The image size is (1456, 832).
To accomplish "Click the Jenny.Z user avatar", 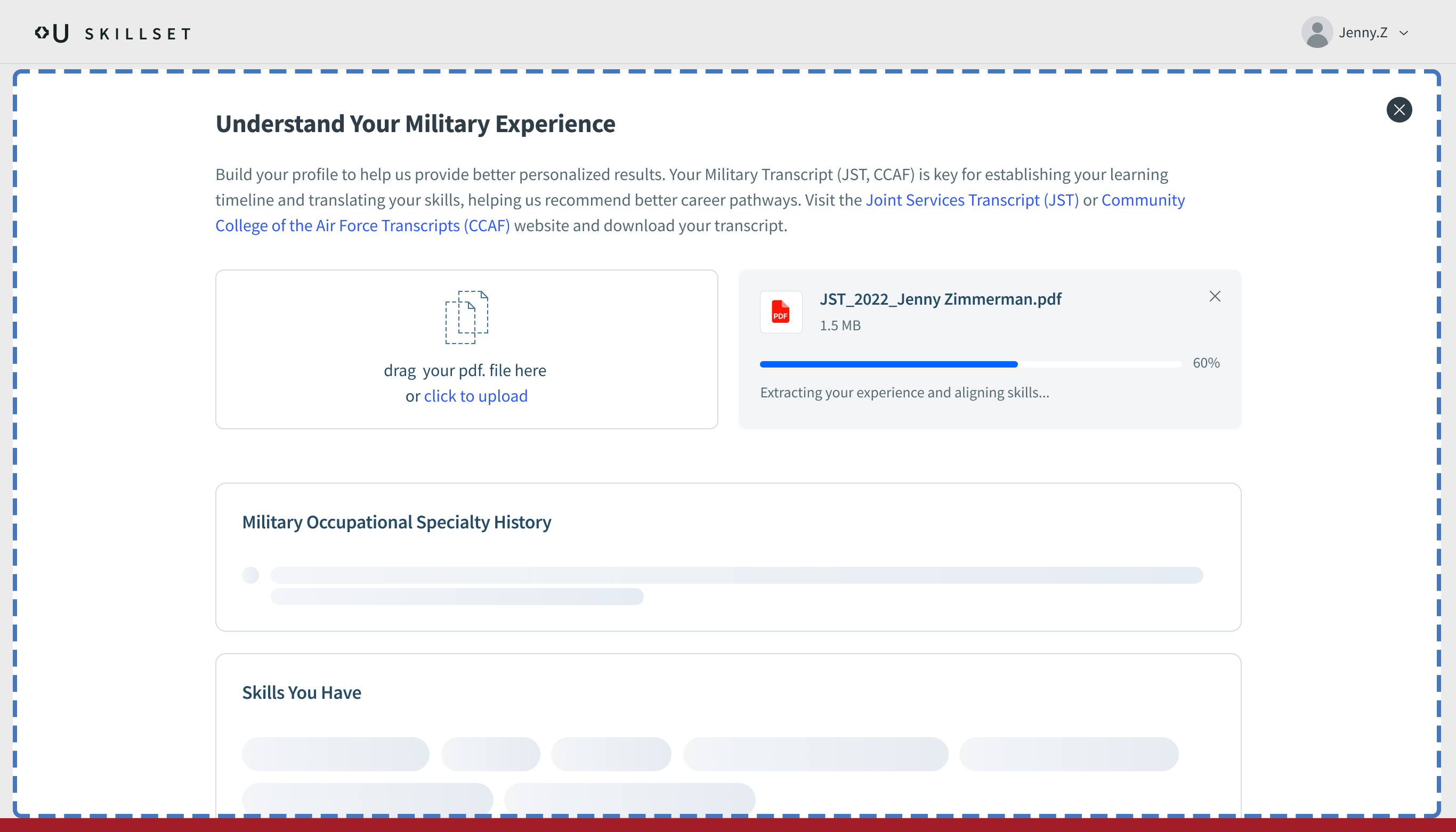I will [x=1317, y=32].
